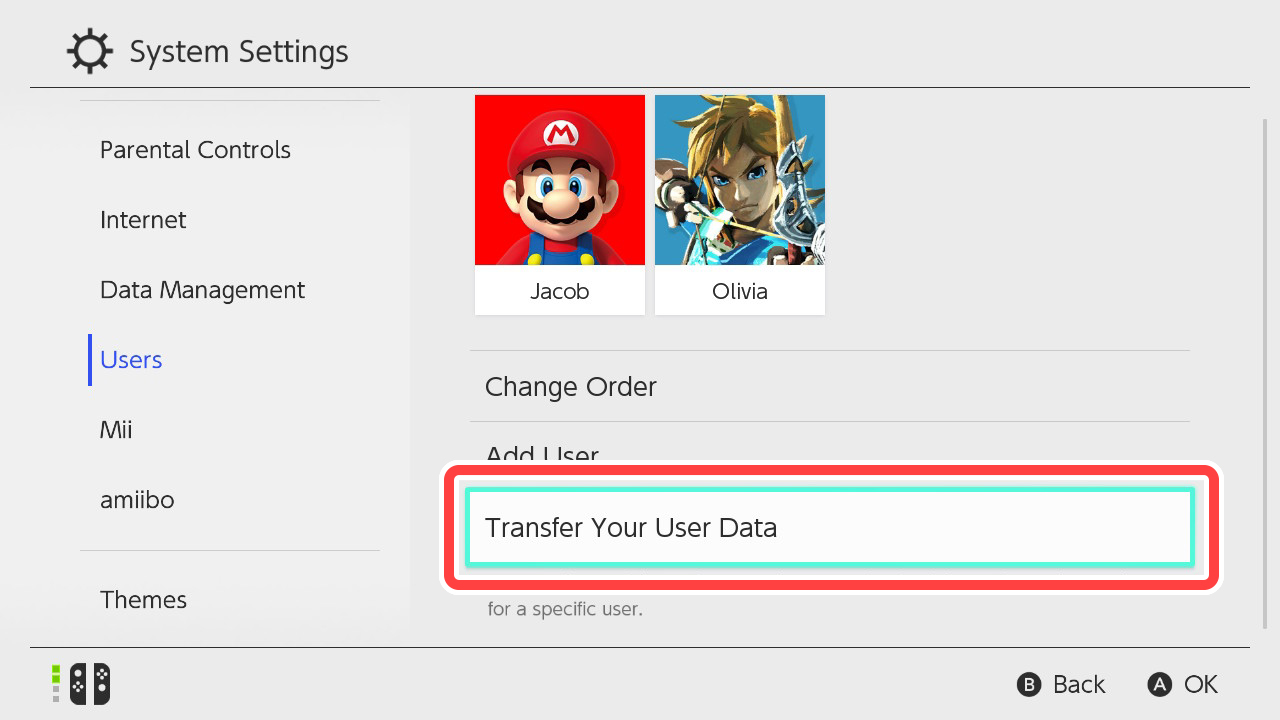
Task: Choose Change Order option
Action: click(x=830, y=386)
